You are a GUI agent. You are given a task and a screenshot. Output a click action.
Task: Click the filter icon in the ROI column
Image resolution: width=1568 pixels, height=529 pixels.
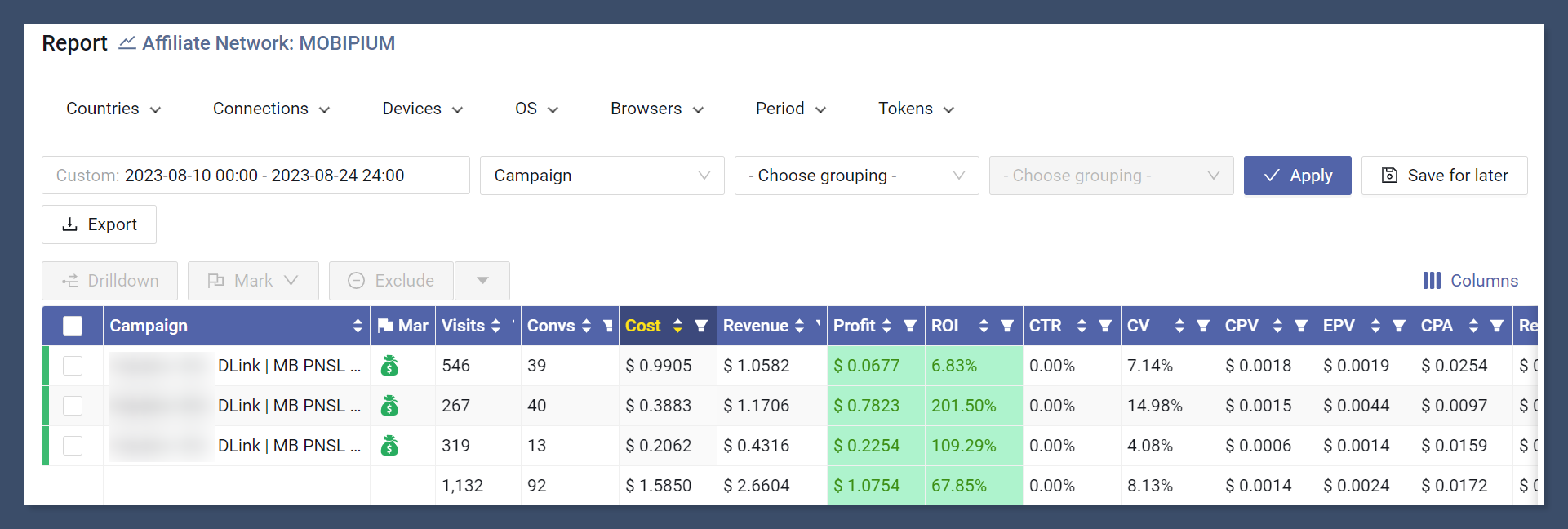pos(1007,326)
